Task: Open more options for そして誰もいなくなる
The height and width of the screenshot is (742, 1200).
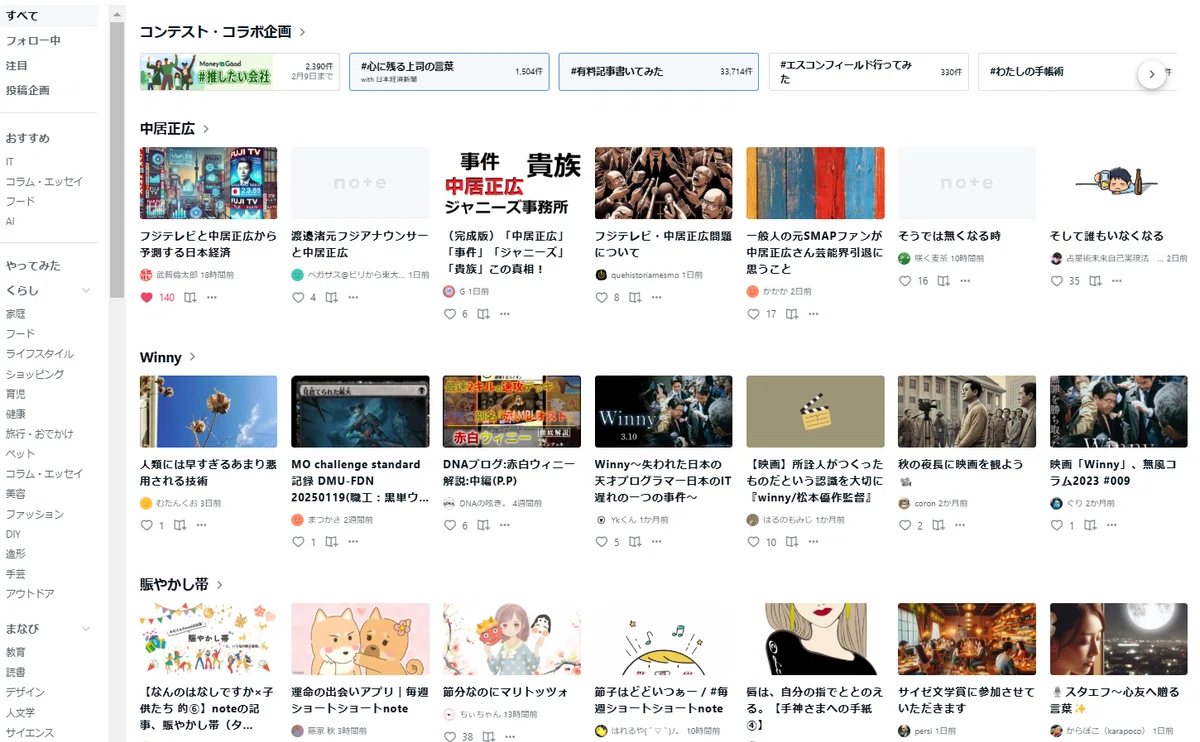Action: (x=1118, y=281)
